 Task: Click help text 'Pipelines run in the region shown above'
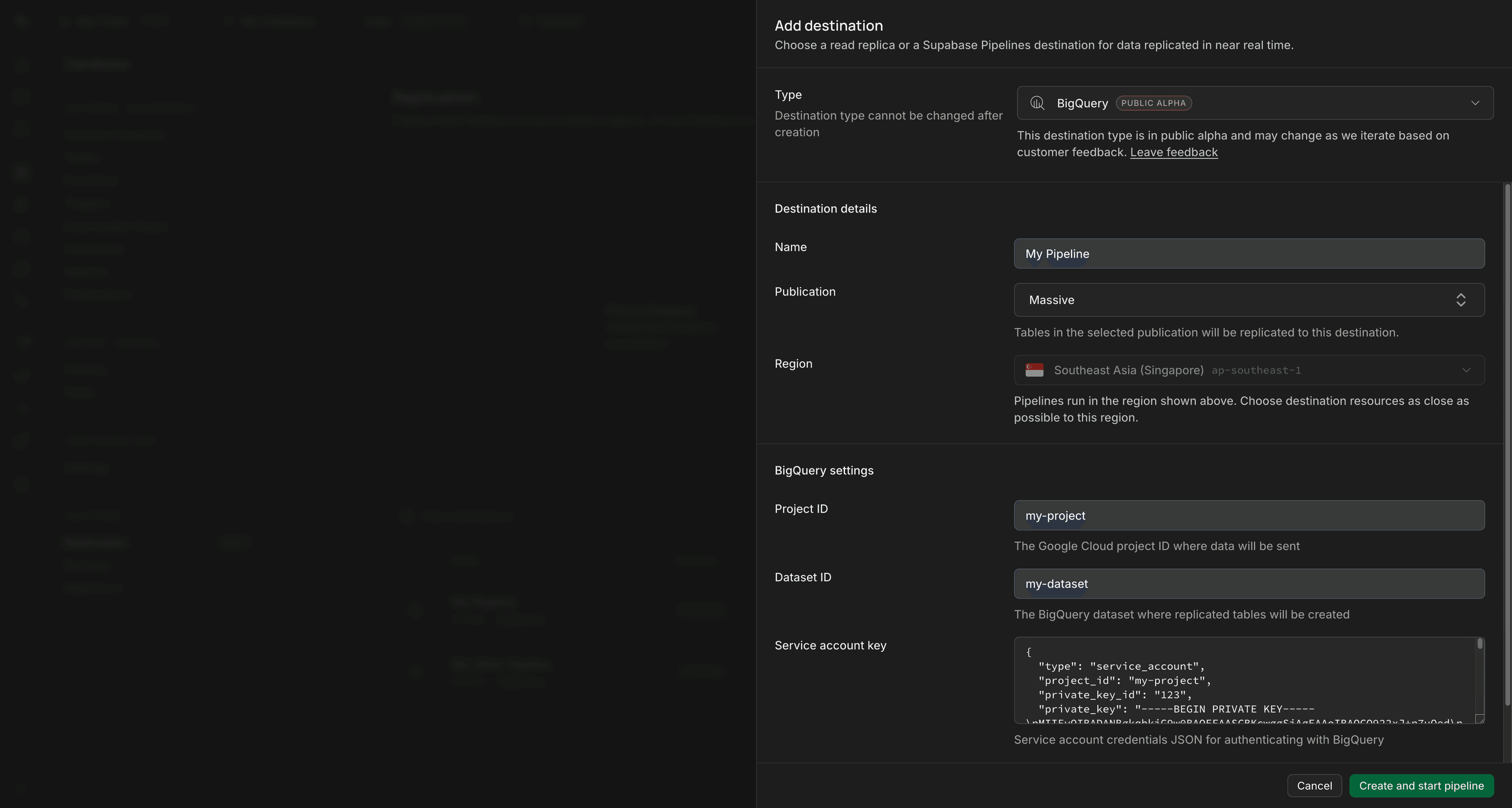point(1241,409)
